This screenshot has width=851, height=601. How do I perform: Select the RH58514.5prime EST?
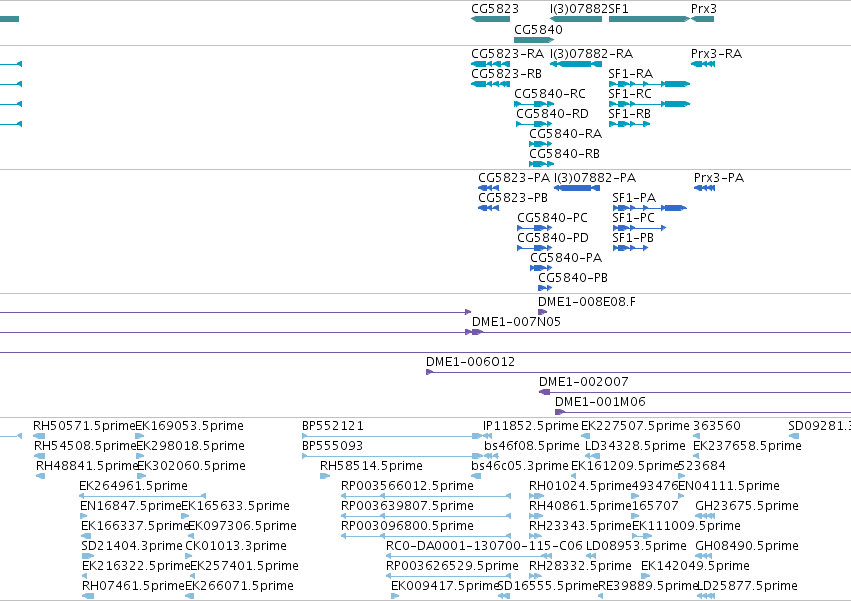[371, 466]
